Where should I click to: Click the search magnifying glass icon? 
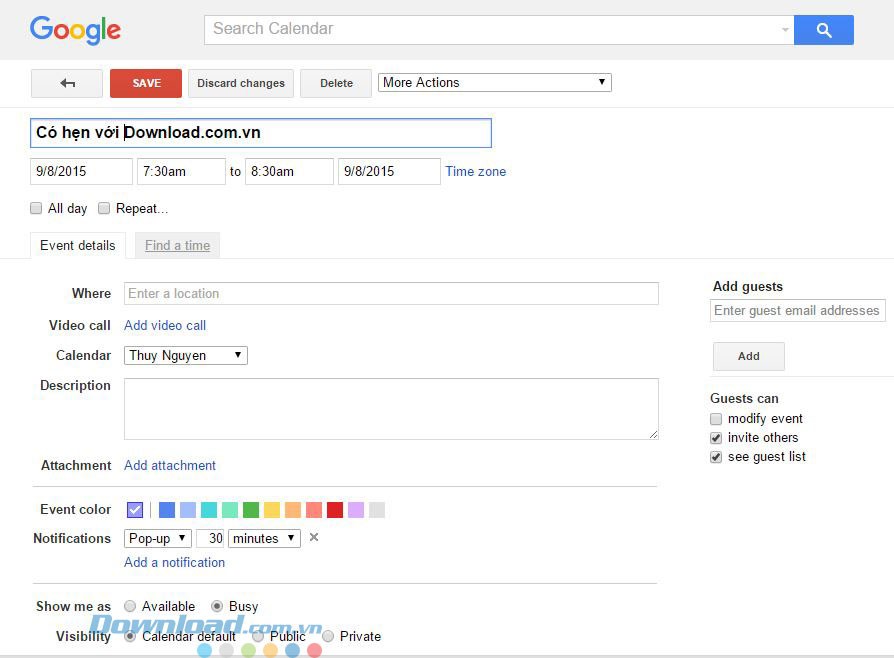point(823,30)
